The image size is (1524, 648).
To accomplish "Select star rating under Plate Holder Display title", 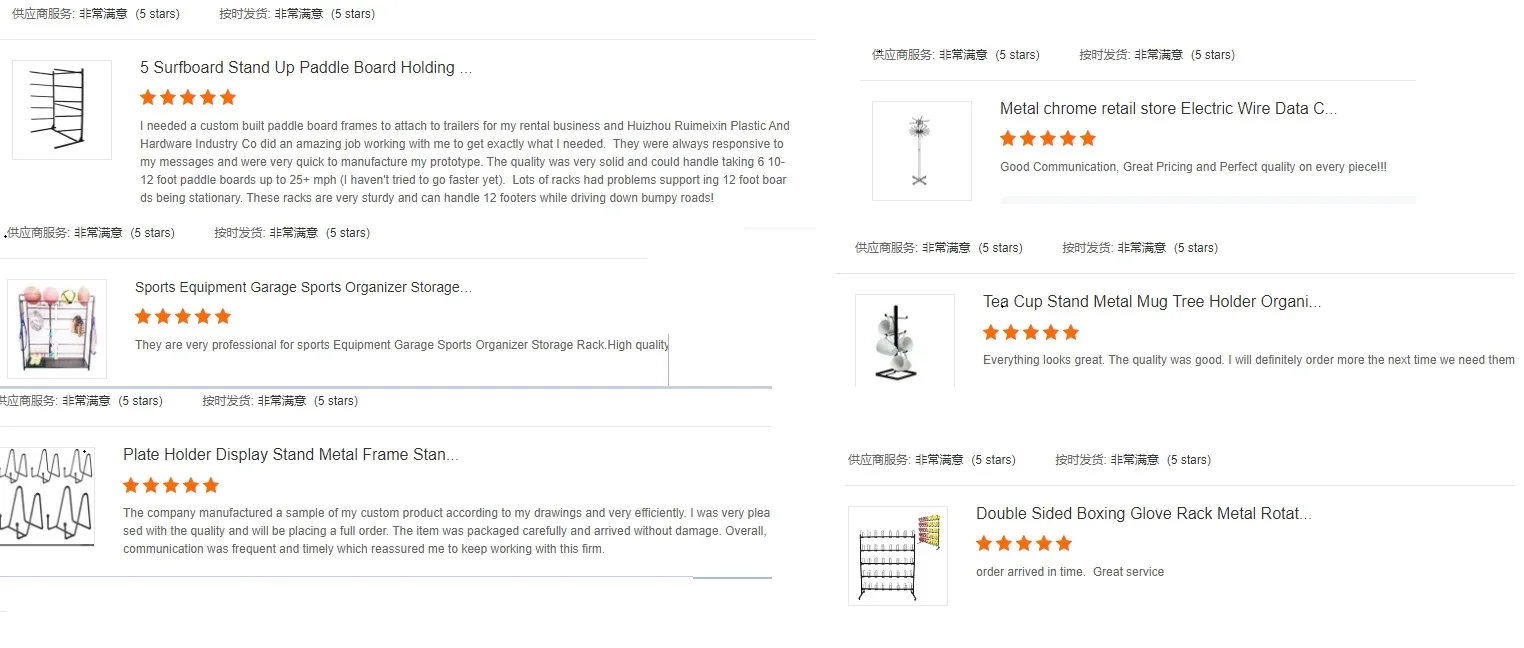I will [171, 486].
